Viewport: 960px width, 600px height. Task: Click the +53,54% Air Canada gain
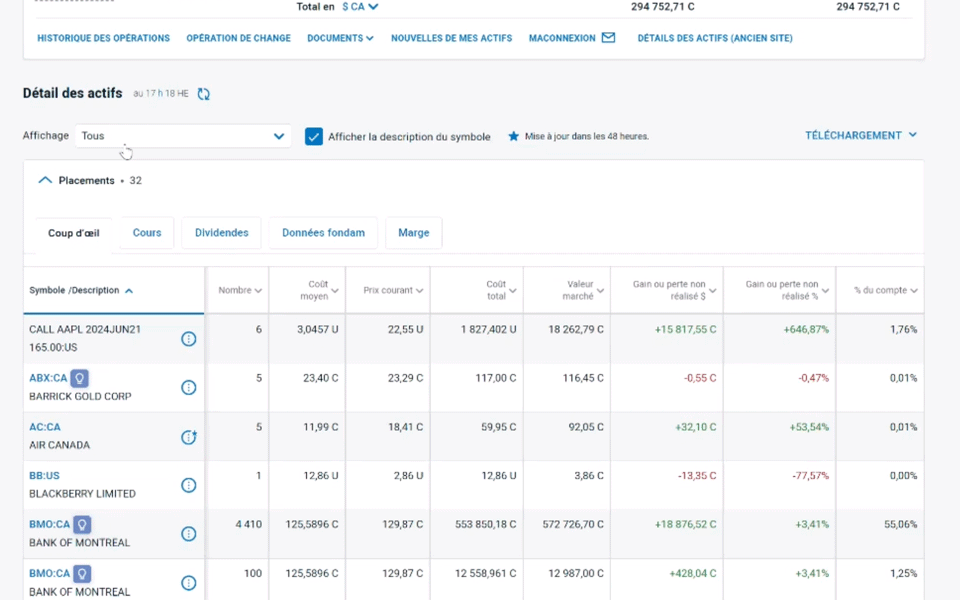[809, 427]
